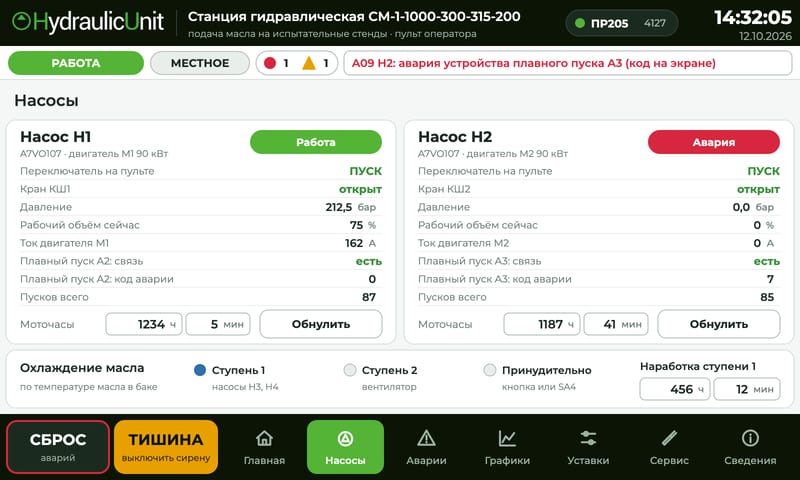Click the info icon for Сведения

coord(750,438)
